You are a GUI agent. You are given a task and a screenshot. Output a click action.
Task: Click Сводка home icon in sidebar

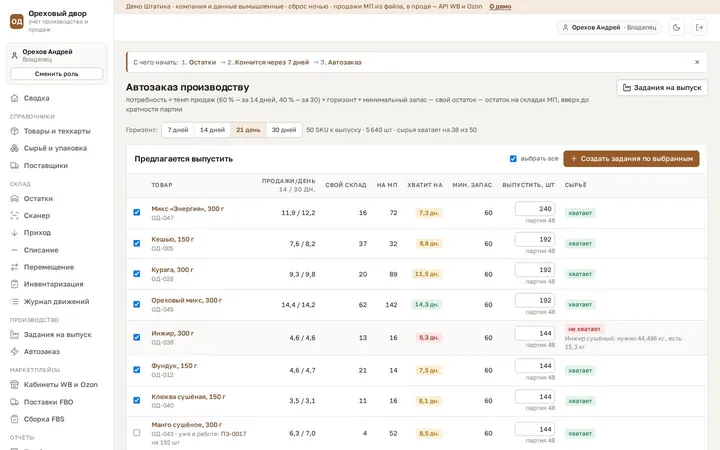[15, 98]
